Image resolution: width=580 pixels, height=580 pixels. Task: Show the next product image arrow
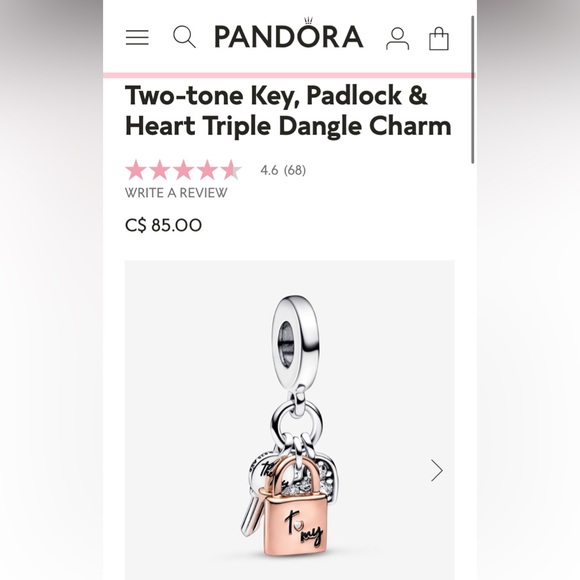(436, 470)
